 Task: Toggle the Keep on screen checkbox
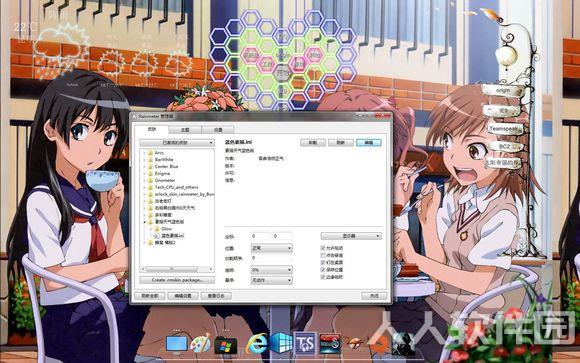pyautogui.click(x=323, y=262)
